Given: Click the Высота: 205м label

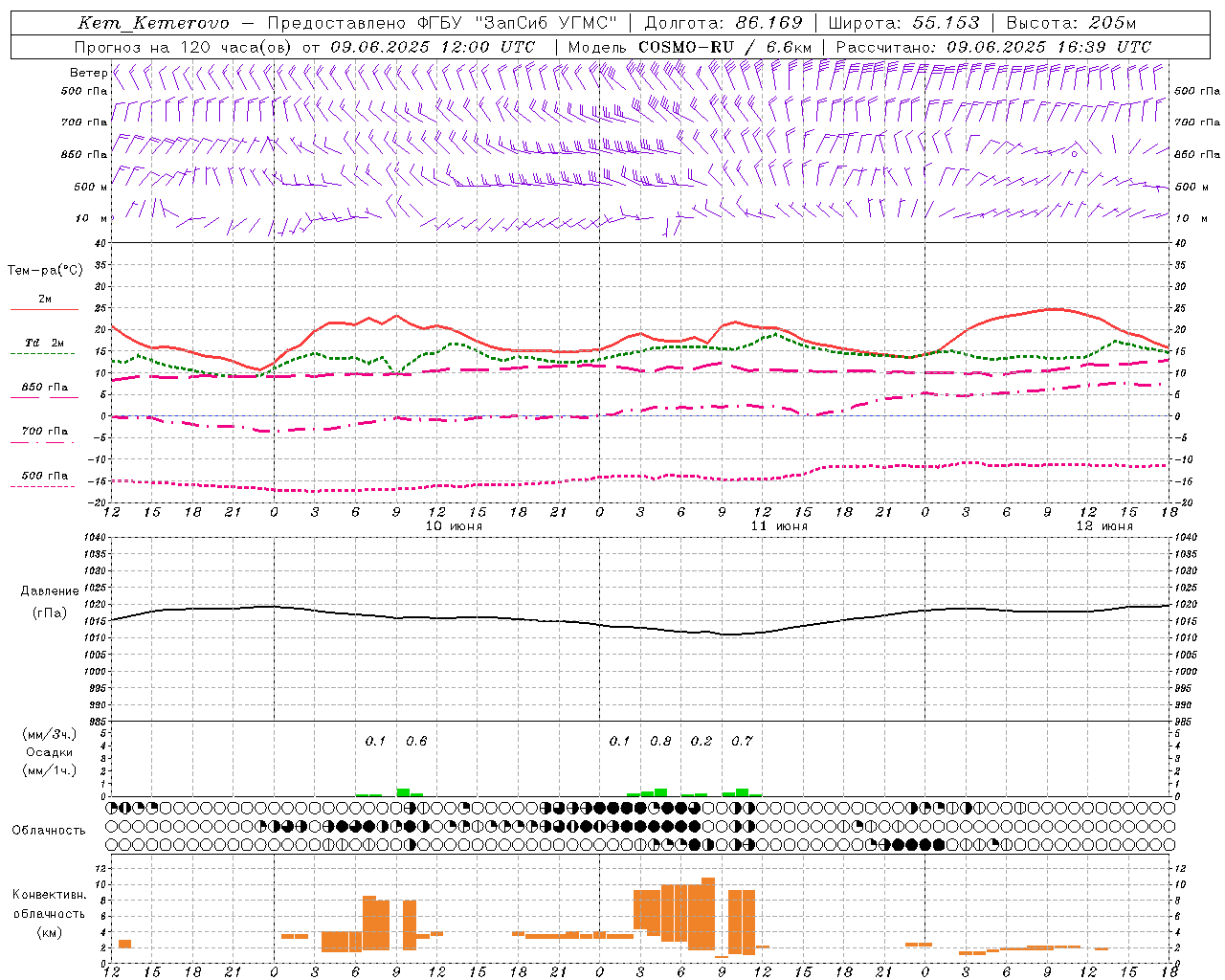Looking at the screenshot, I should point(1071,23).
